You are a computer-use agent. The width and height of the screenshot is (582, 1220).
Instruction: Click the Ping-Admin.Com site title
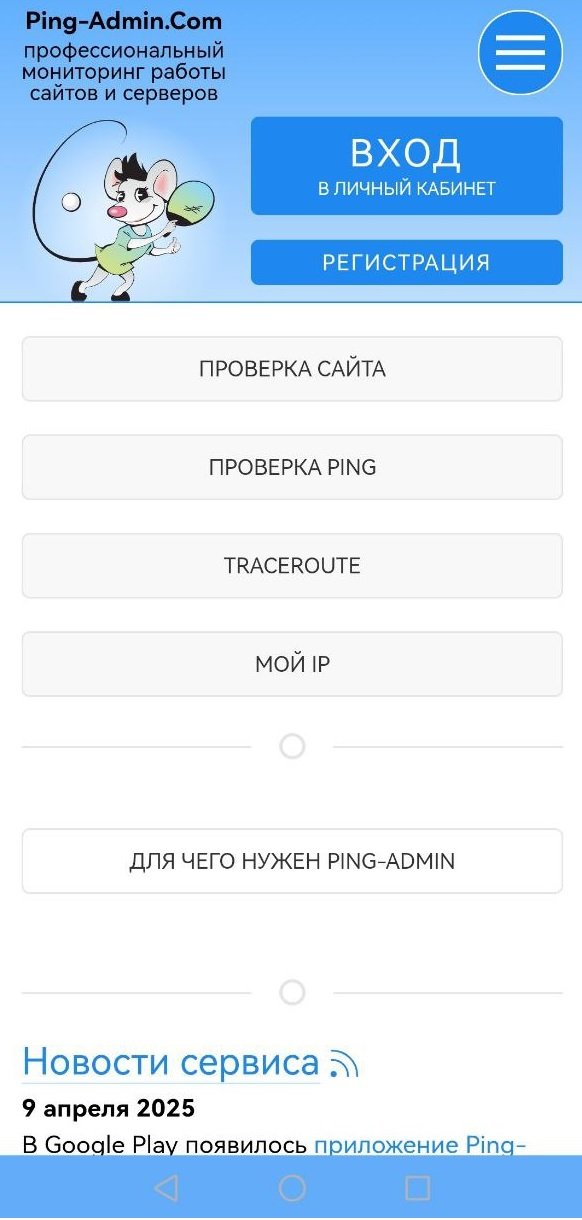coord(123,20)
